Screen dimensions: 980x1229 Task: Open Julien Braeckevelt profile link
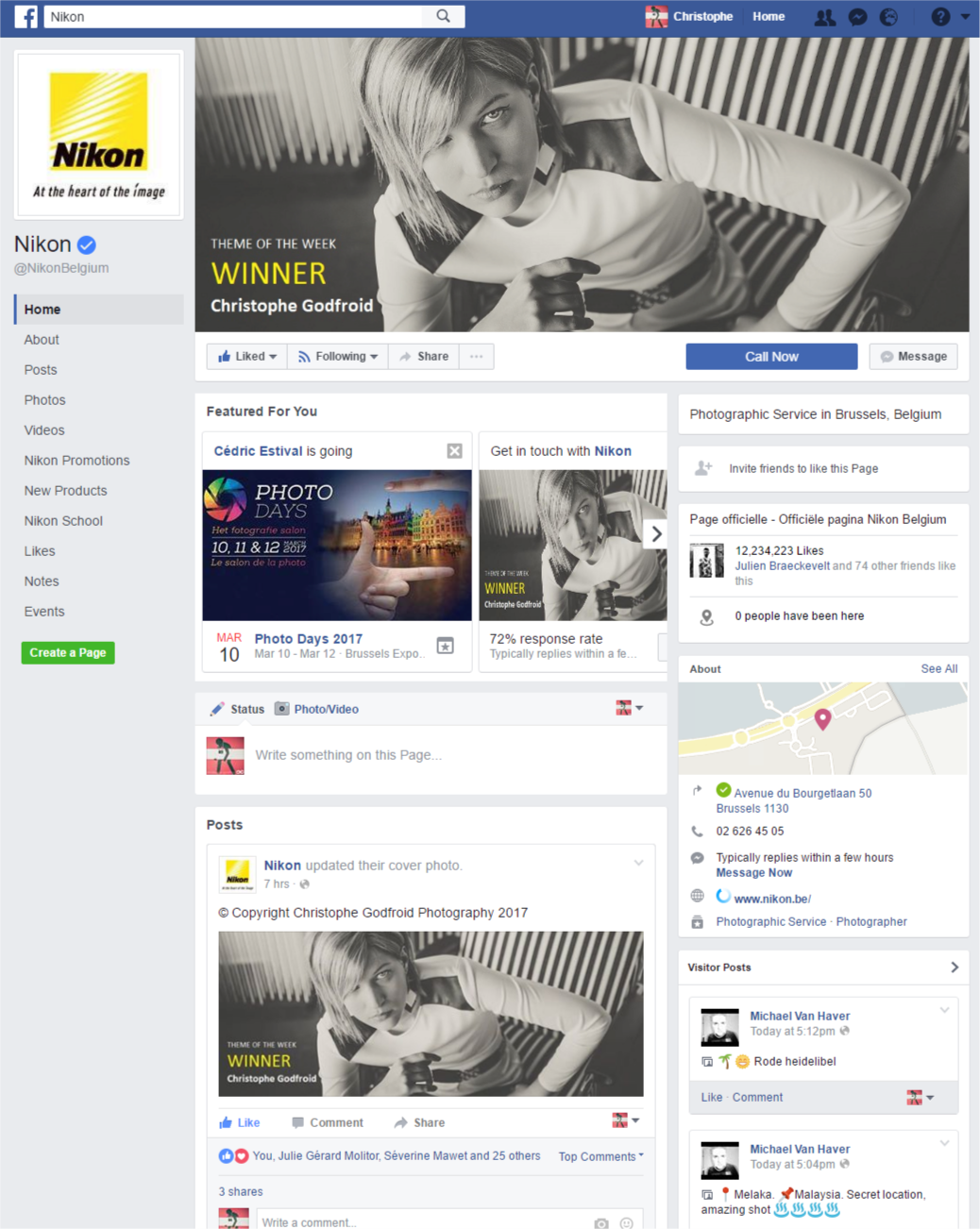coord(782,566)
